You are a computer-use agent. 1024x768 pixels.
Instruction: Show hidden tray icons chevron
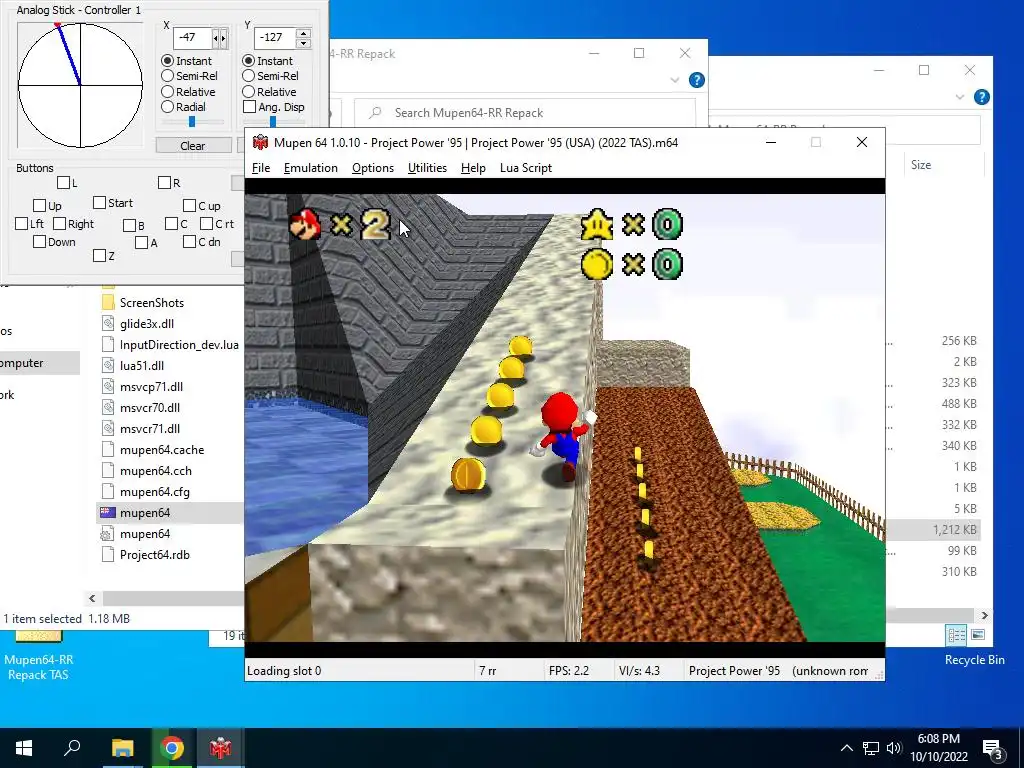pos(846,748)
